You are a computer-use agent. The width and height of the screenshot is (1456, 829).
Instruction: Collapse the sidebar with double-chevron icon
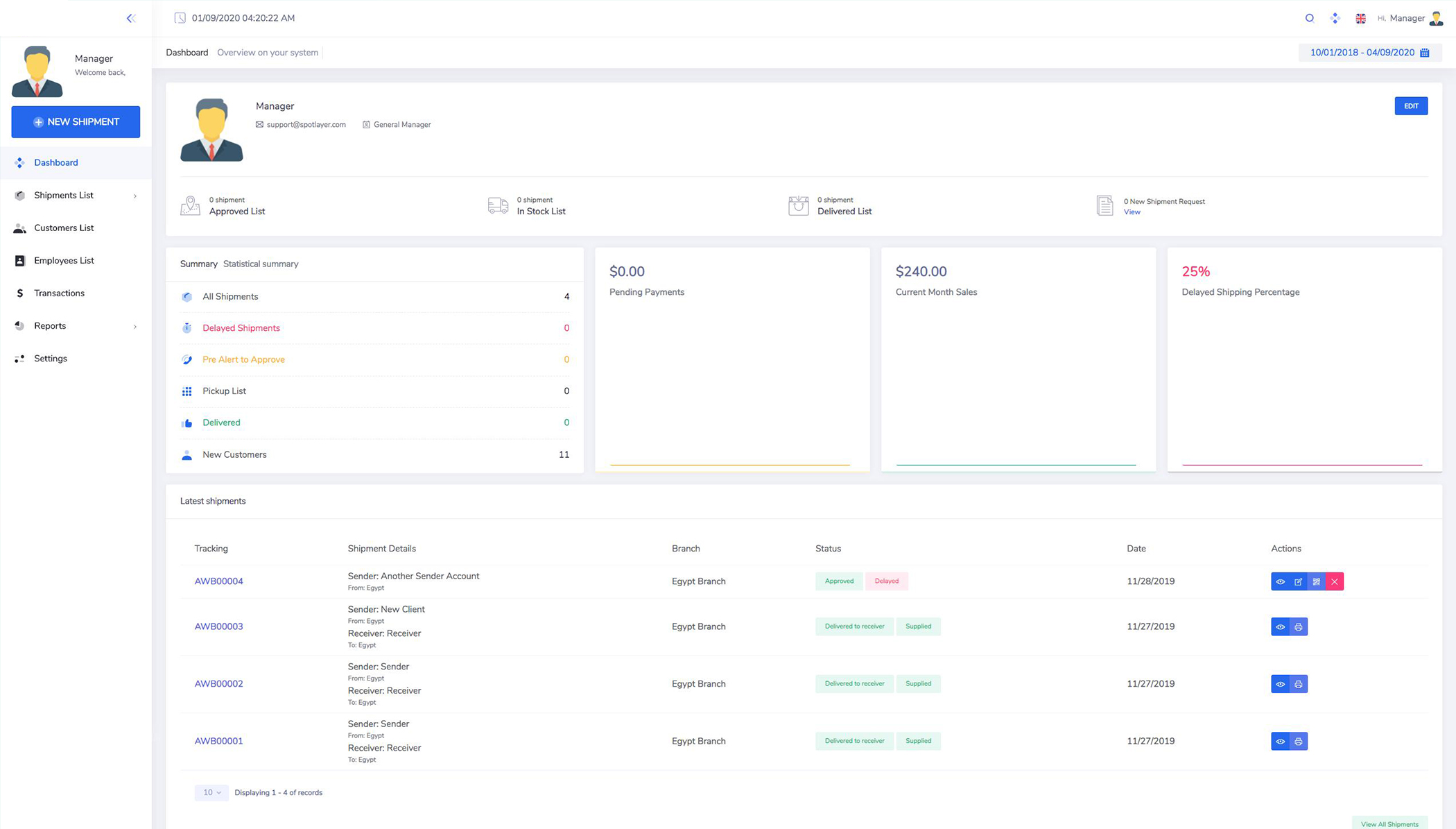click(x=131, y=18)
